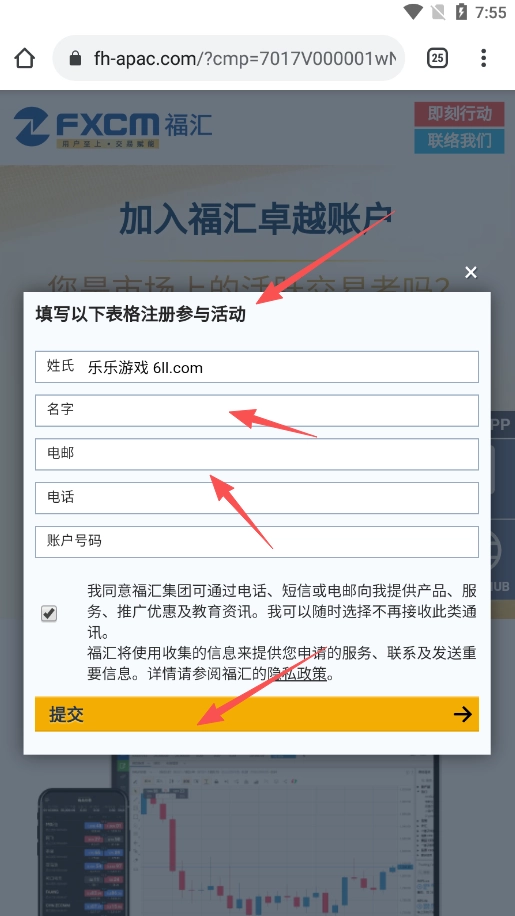The height and width of the screenshot is (916, 515).
Task: Open the Chrome three-dot overflow menu
Action: (x=483, y=58)
